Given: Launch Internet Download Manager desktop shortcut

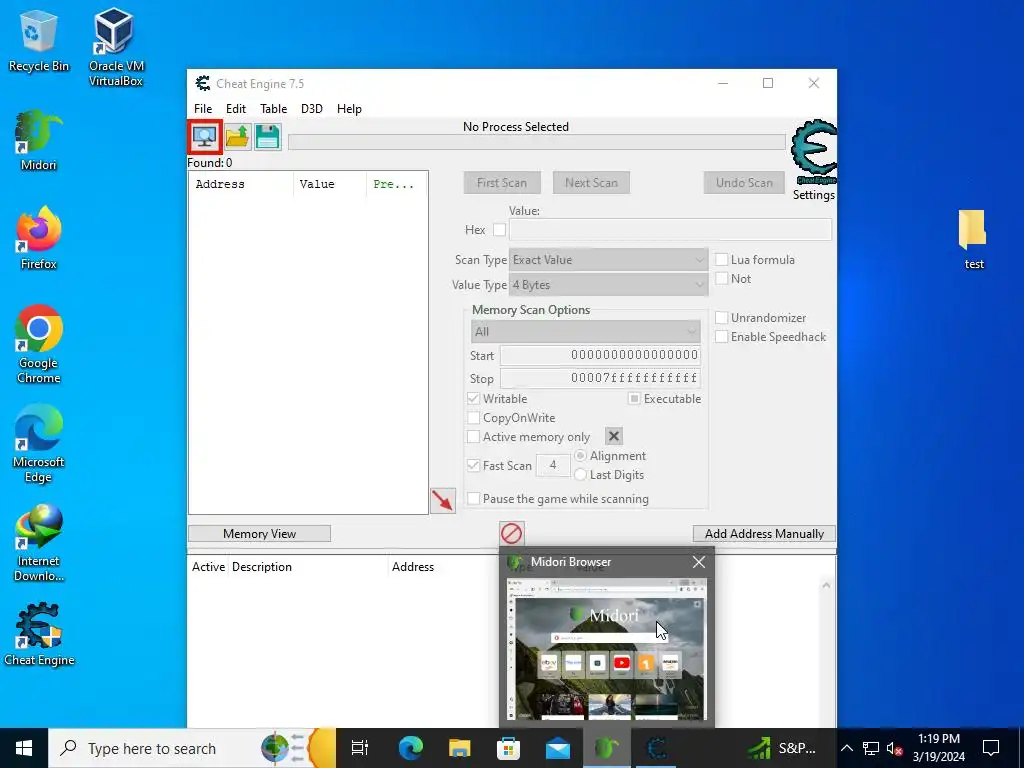Looking at the screenshot, I should (x=39, y=543).
